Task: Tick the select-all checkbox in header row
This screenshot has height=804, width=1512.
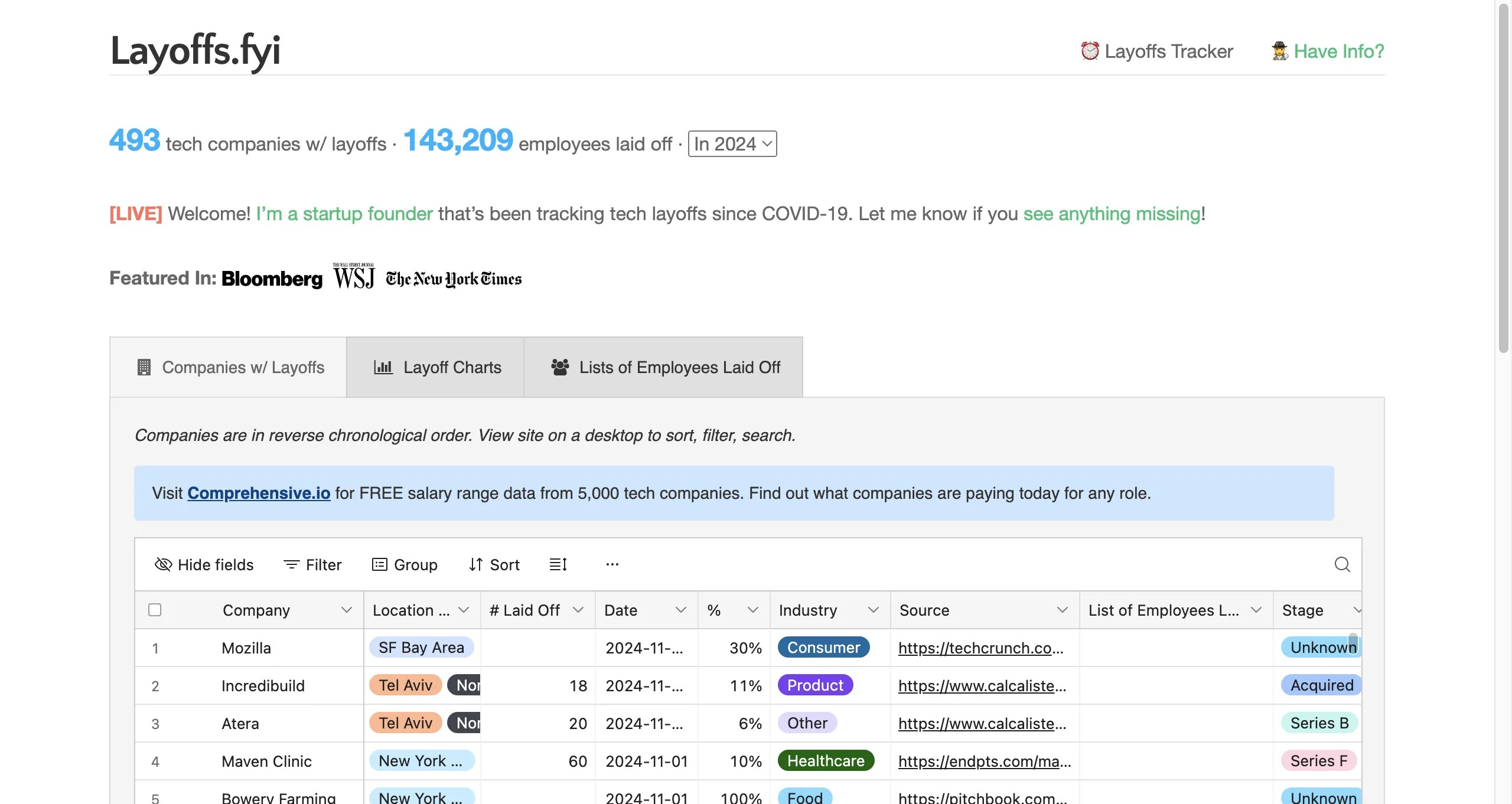Action: point(155,610)
